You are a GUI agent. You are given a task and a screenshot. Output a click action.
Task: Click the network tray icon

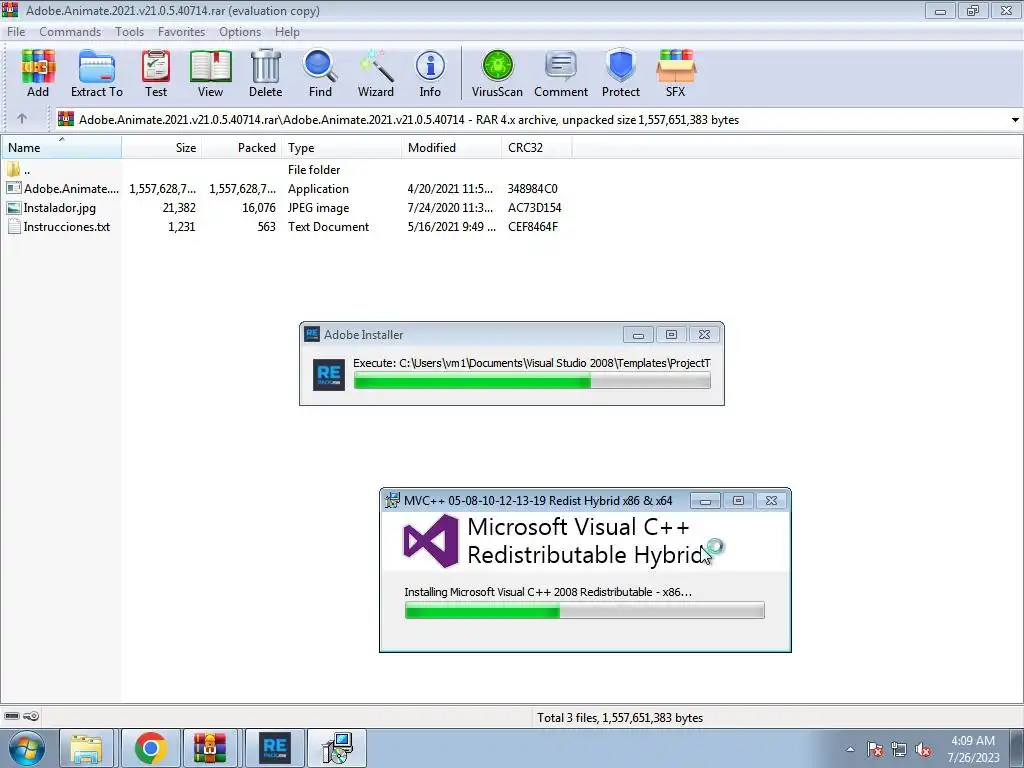tap(899, 749)
